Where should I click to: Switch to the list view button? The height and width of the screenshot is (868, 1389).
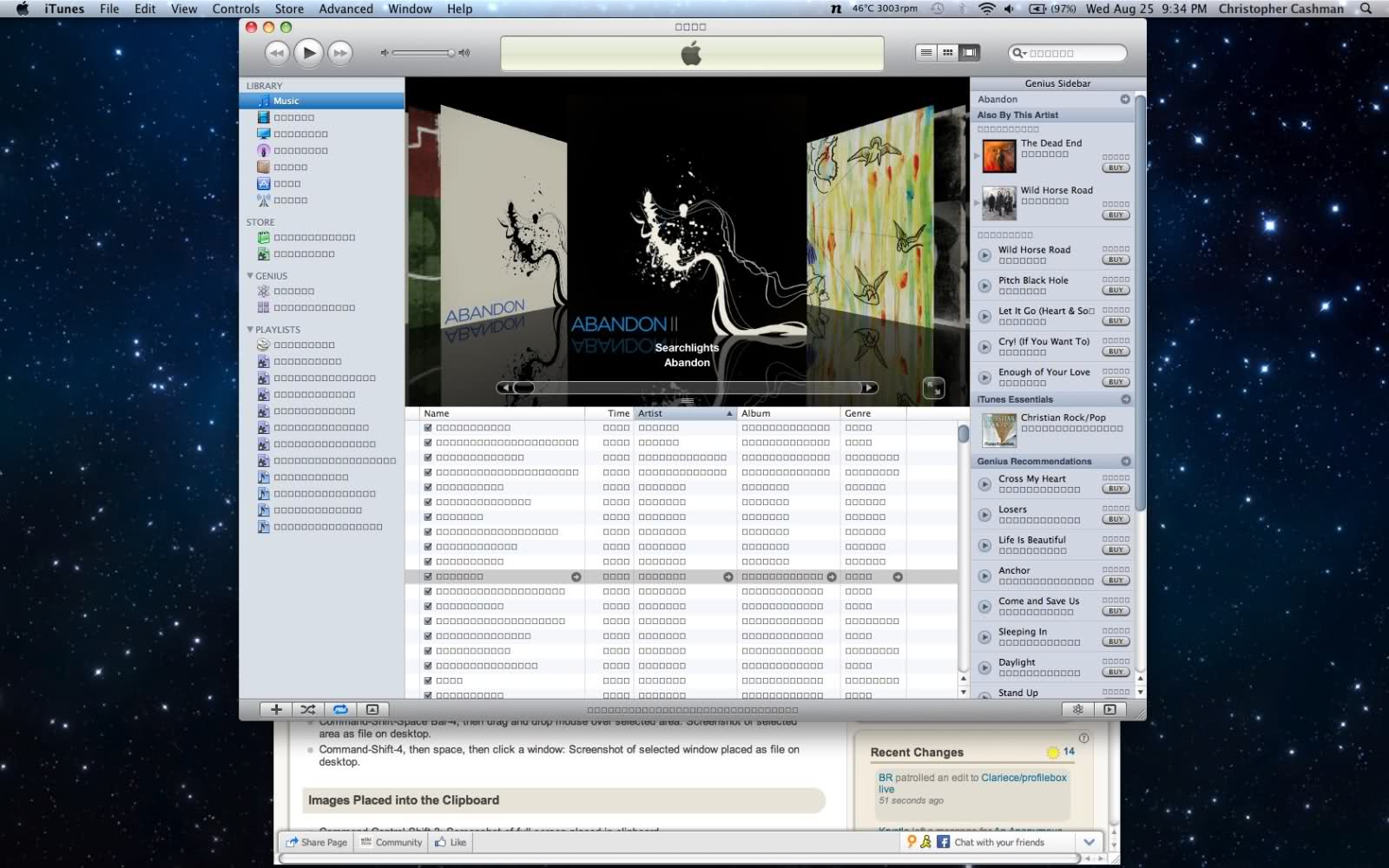926,53
